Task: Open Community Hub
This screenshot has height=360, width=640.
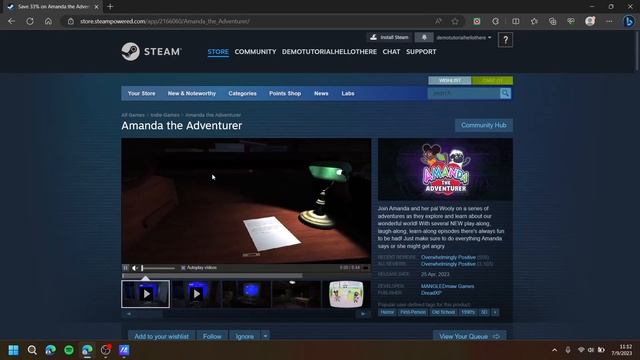Action: (484, 125)
